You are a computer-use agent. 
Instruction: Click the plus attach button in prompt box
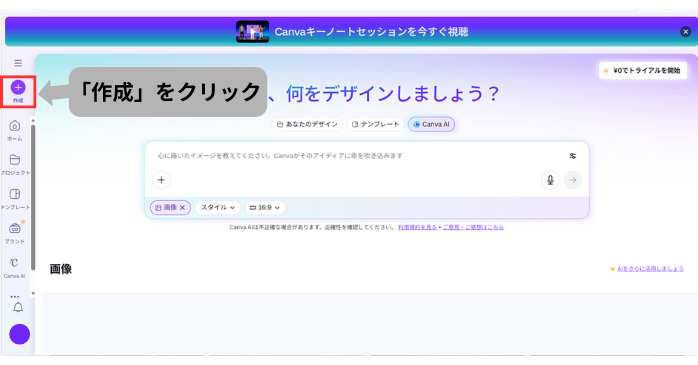click(x=161, y=180)
